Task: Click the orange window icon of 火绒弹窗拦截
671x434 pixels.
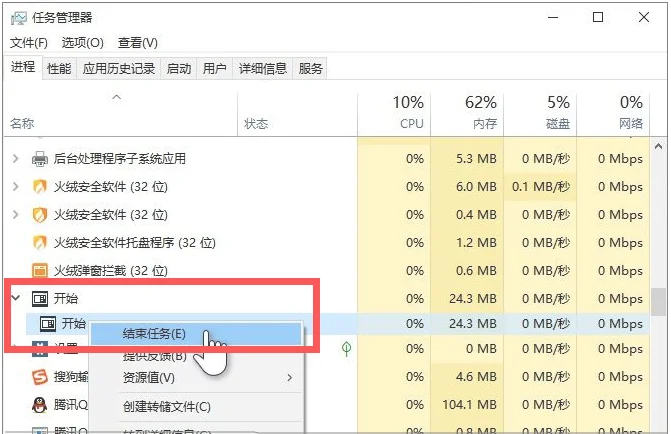Action: 40,271
